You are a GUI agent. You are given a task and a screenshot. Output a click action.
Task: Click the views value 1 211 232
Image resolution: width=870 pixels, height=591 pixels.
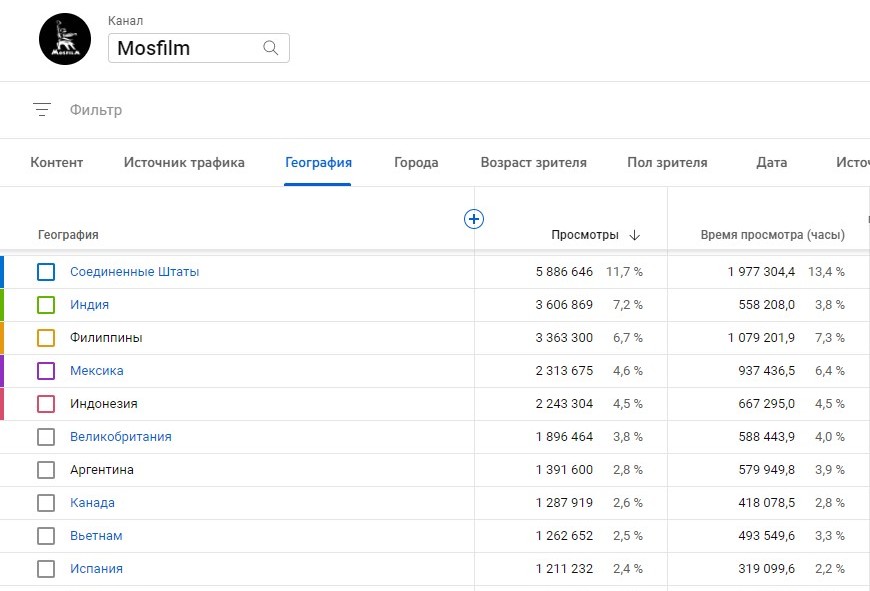pyautogui.click(x=564, y=569)
